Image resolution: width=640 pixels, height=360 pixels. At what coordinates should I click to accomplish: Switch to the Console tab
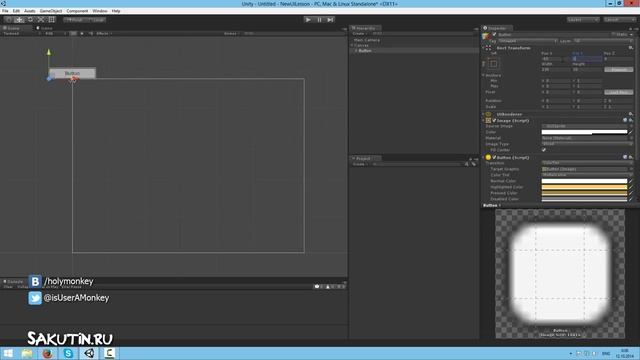click(14, 282)
